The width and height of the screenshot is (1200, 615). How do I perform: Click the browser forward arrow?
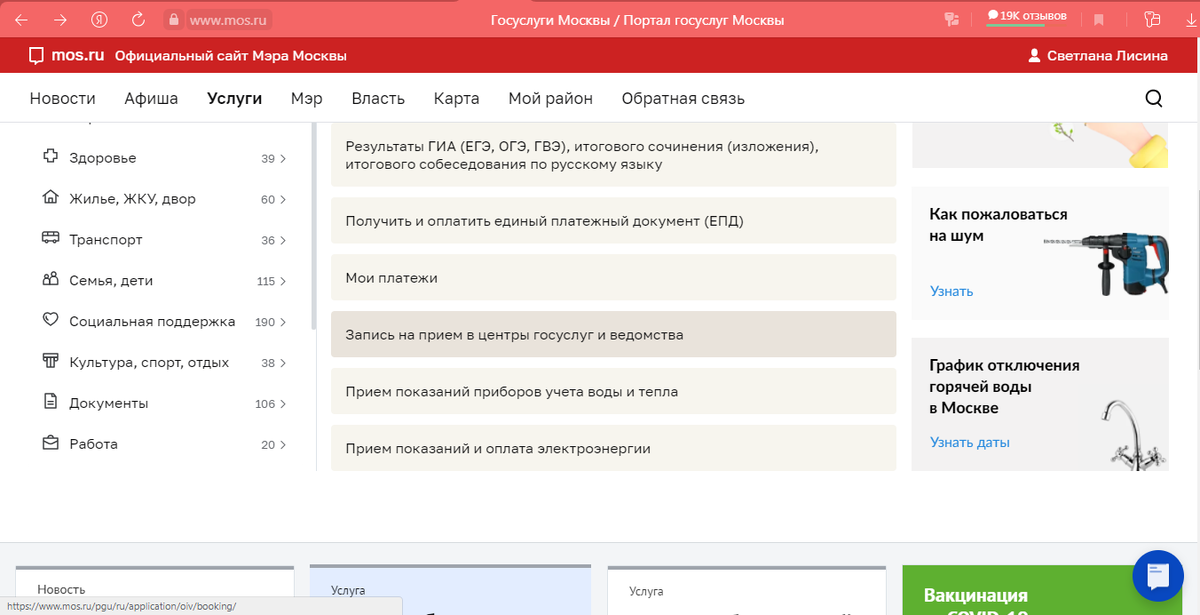(60, 19)
